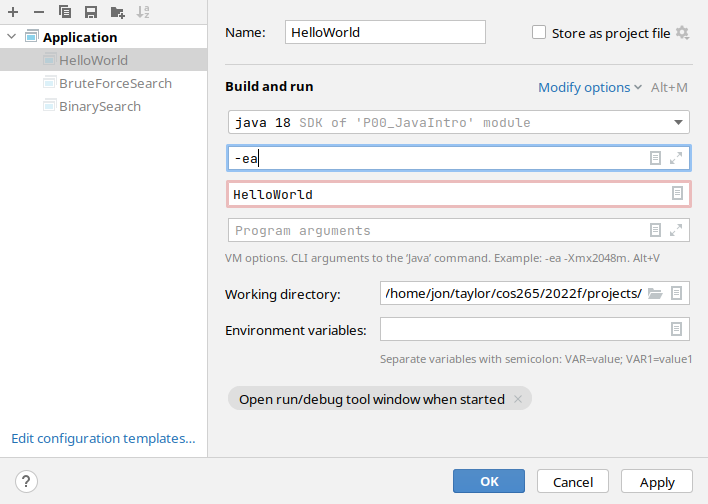Select the BinarySearch configuration
The height and width of the screenshot is (504, 708).
[x=99, y=106]
